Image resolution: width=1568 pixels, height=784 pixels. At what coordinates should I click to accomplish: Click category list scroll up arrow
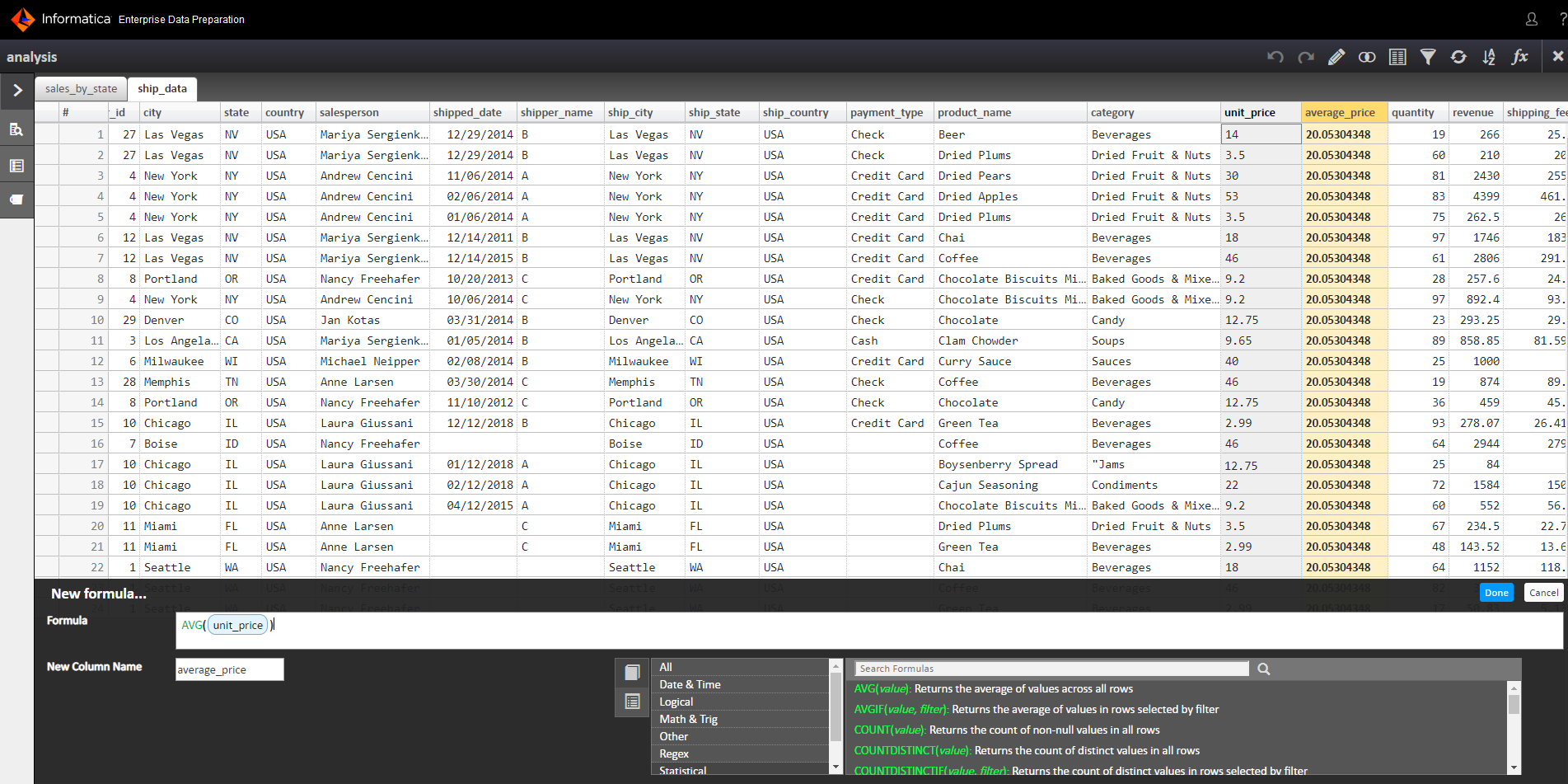pos(835,665)
